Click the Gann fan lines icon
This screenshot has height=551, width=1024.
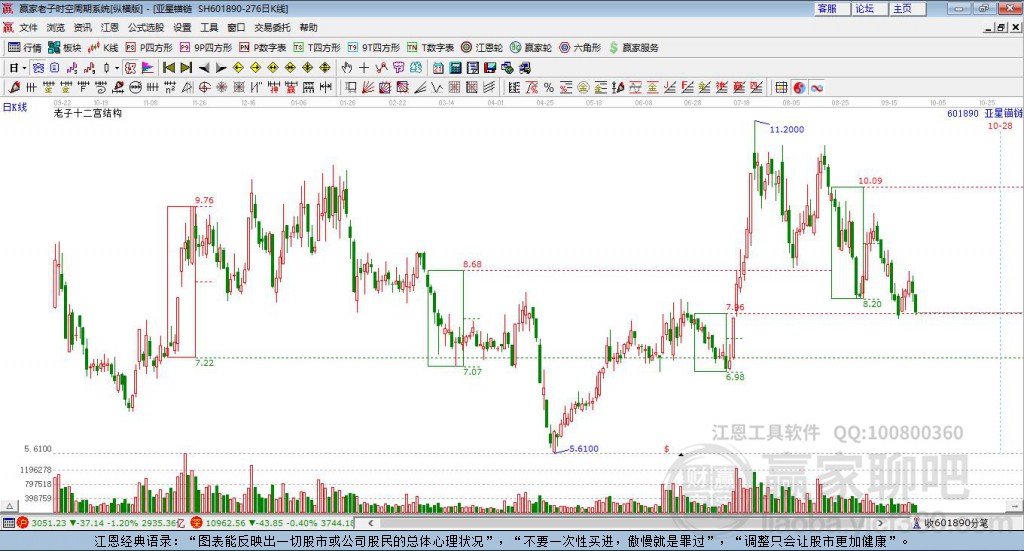pyautogui.click(x=368, y=87)
